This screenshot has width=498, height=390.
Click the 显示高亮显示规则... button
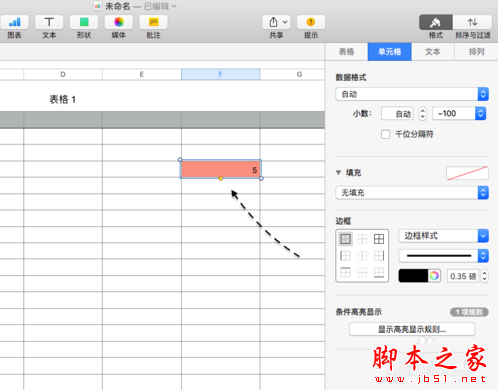pos(412,329)
